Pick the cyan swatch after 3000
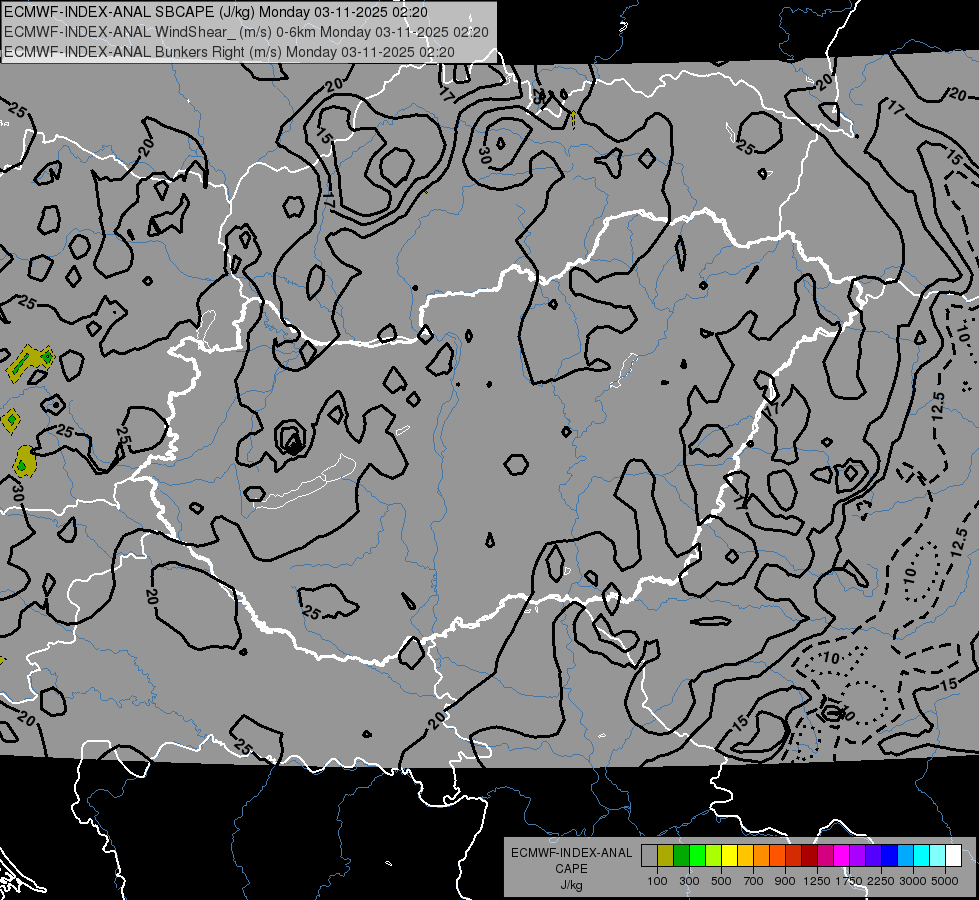The width and height of the screenshot is (979, 900). [922, 855]
